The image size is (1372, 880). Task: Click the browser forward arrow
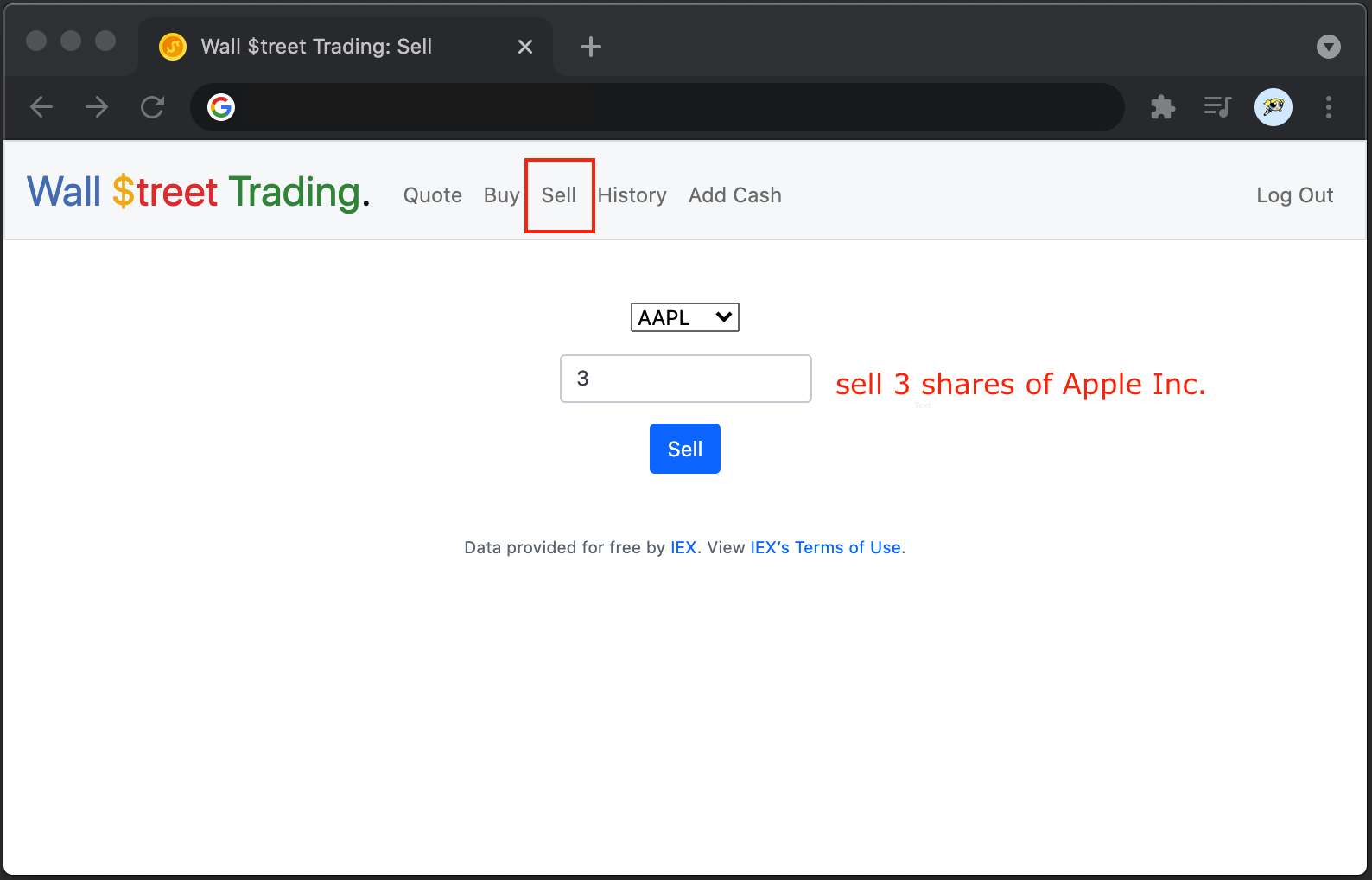pos(97,107)
